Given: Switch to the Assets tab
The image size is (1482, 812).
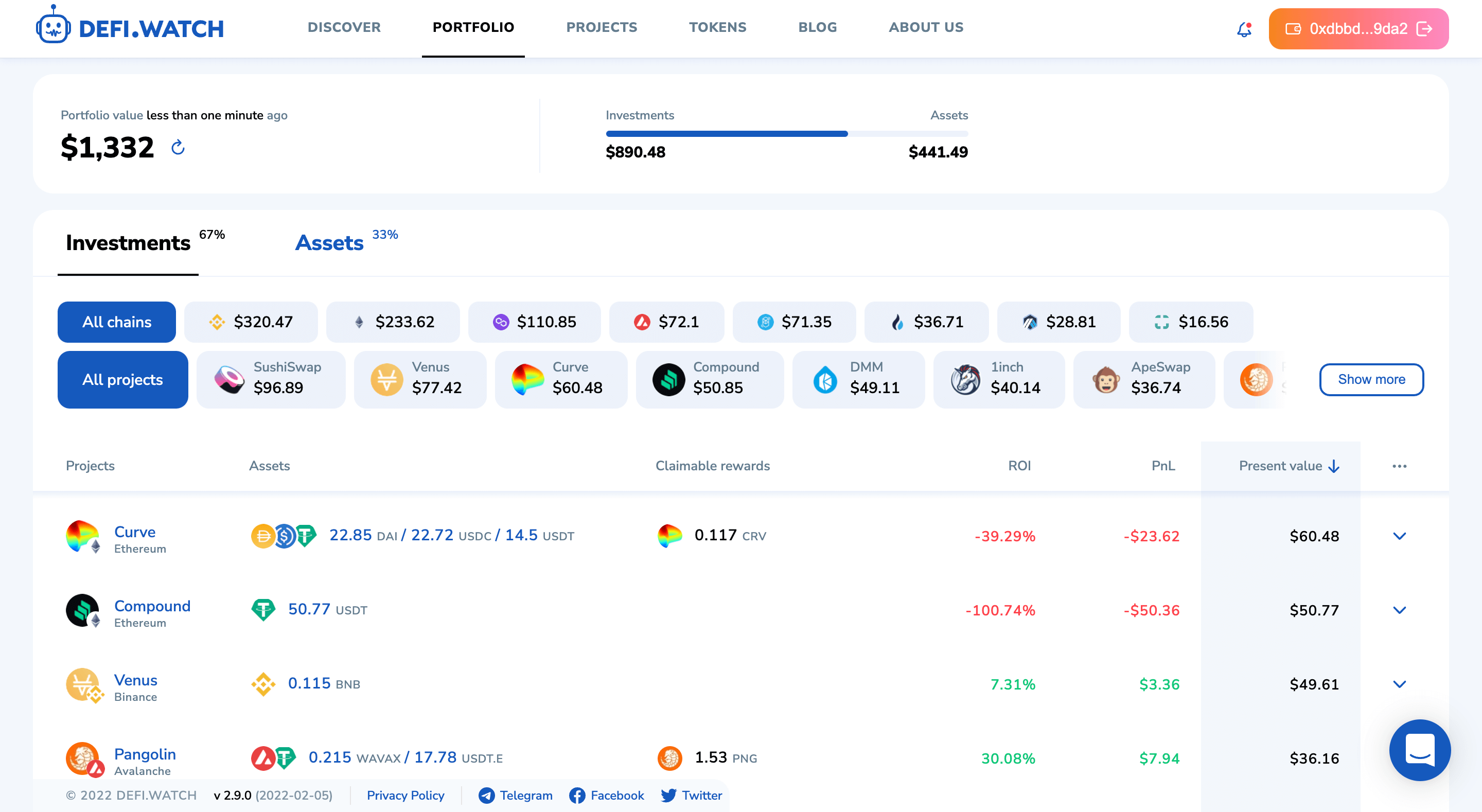Looking at the screenshot, I should (x=329, y=243).
